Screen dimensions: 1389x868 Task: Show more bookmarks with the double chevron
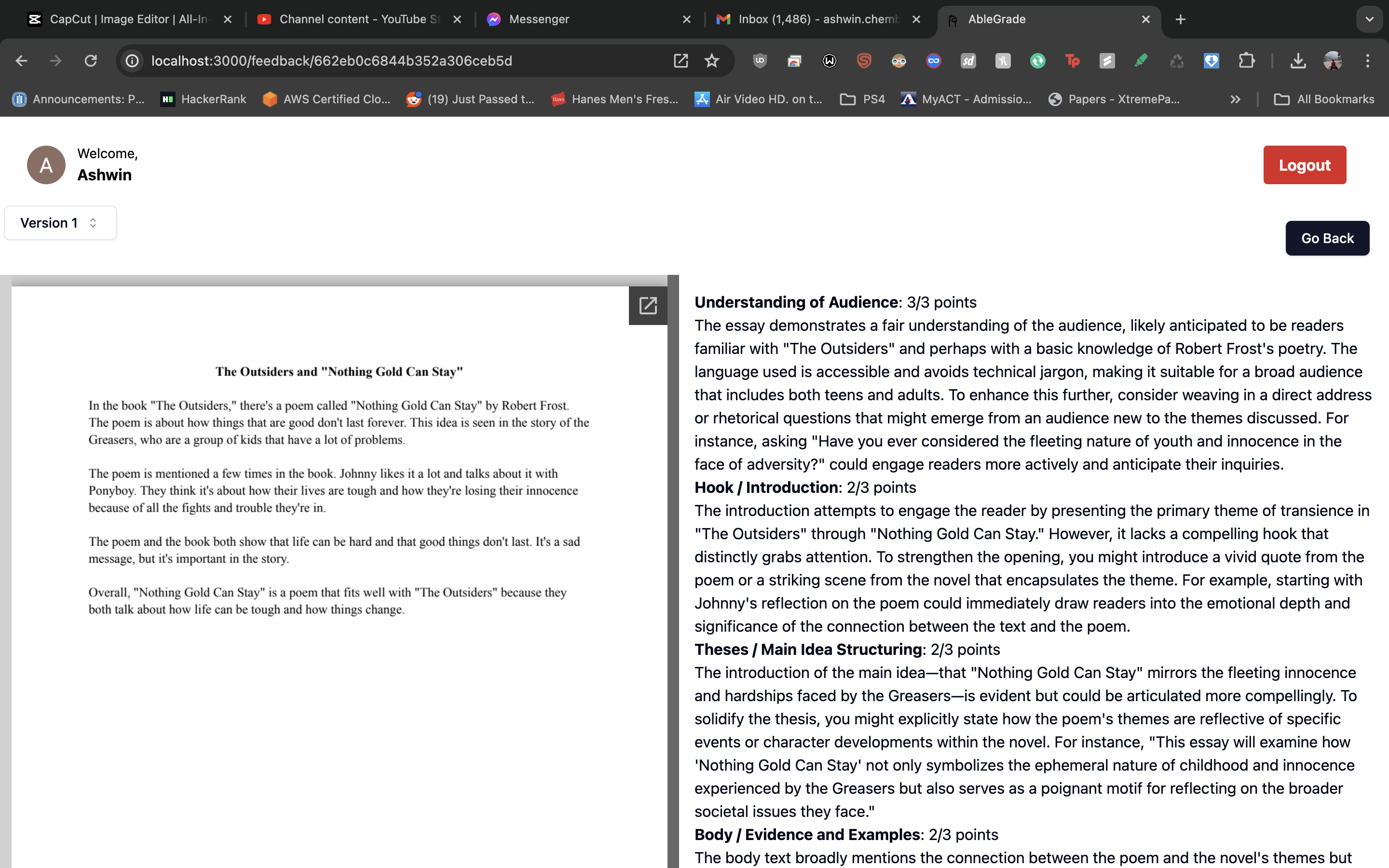coord(1235,99)
